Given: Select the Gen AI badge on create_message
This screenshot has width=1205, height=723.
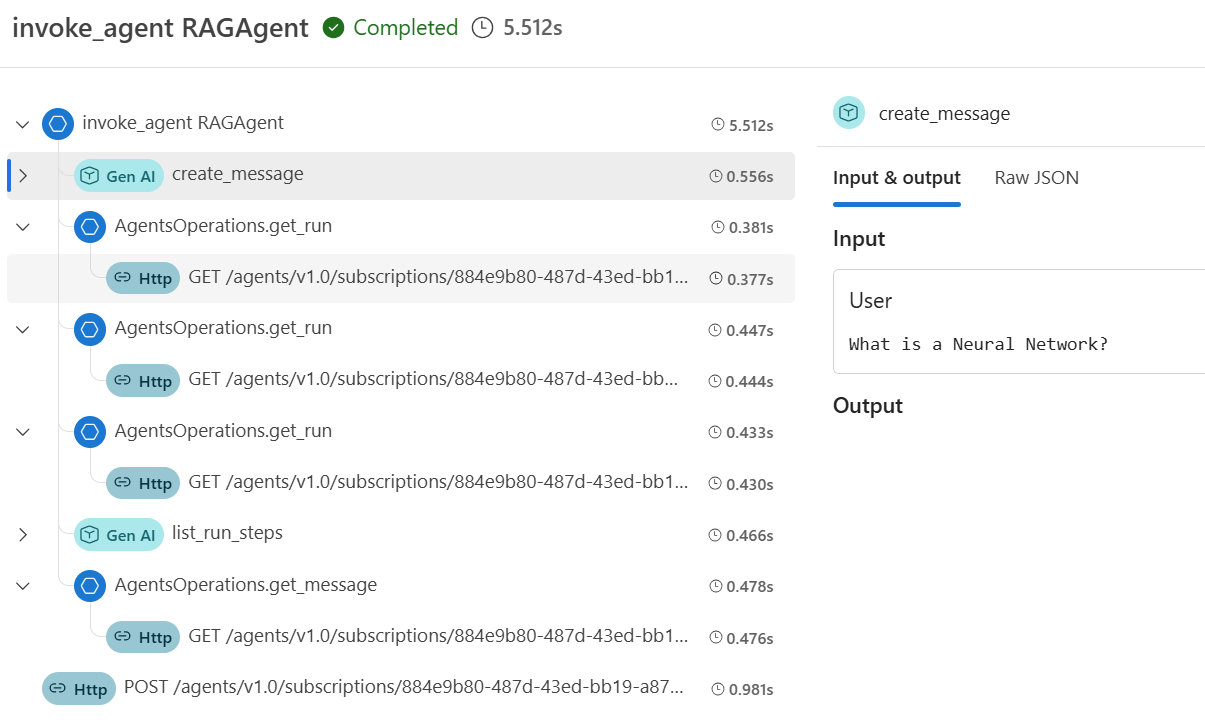Looking at the screenshot, I should point(118,175).
